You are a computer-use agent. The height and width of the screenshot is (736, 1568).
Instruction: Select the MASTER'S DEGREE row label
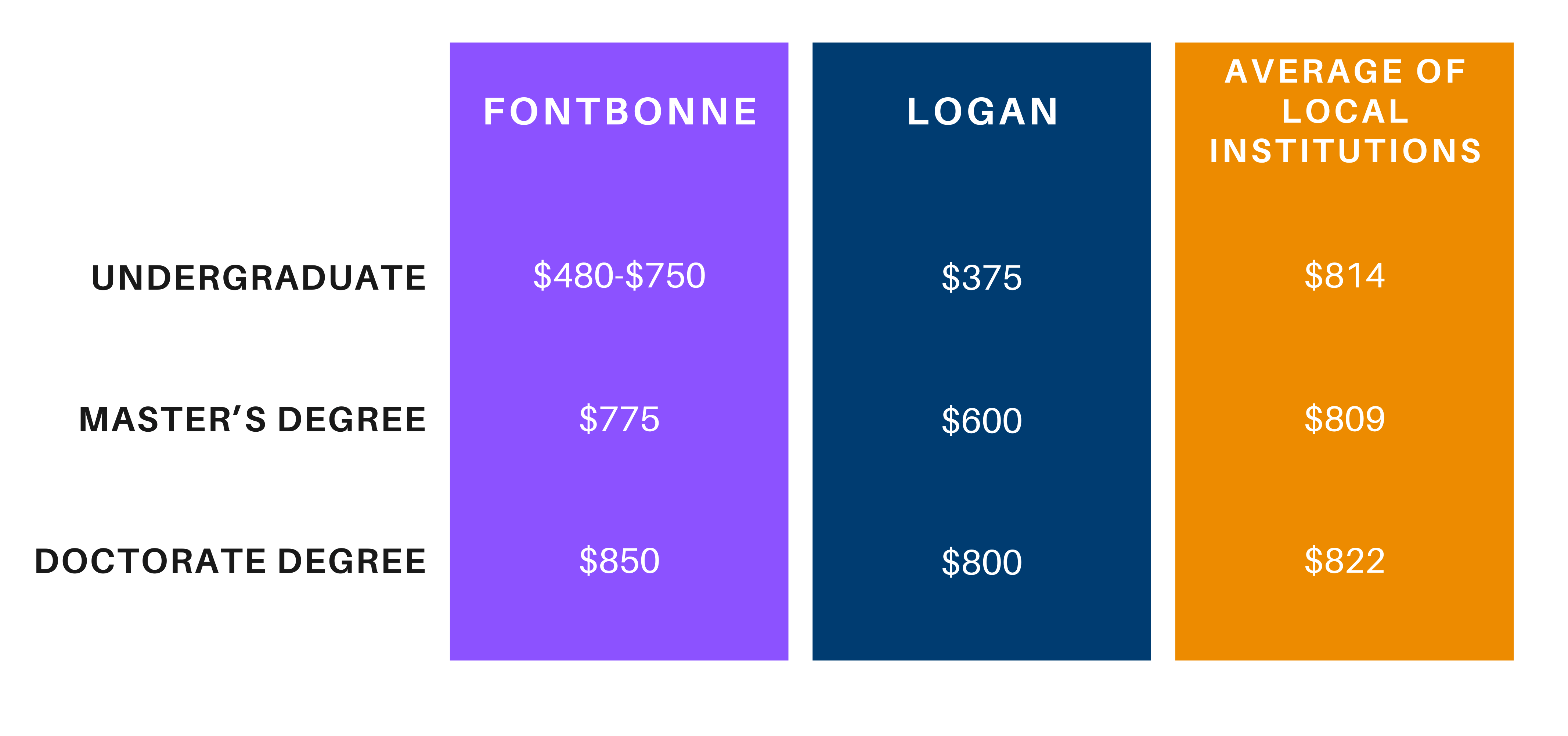tap(253, 420)
